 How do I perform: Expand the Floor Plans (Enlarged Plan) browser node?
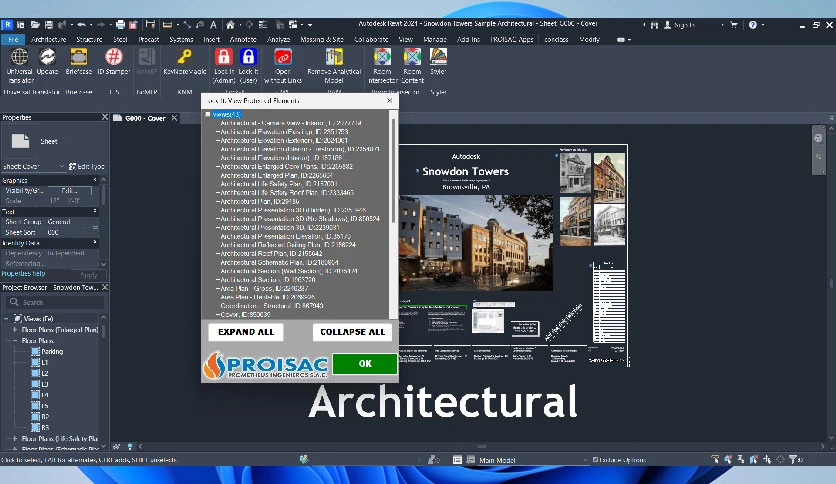coord(15,329)
